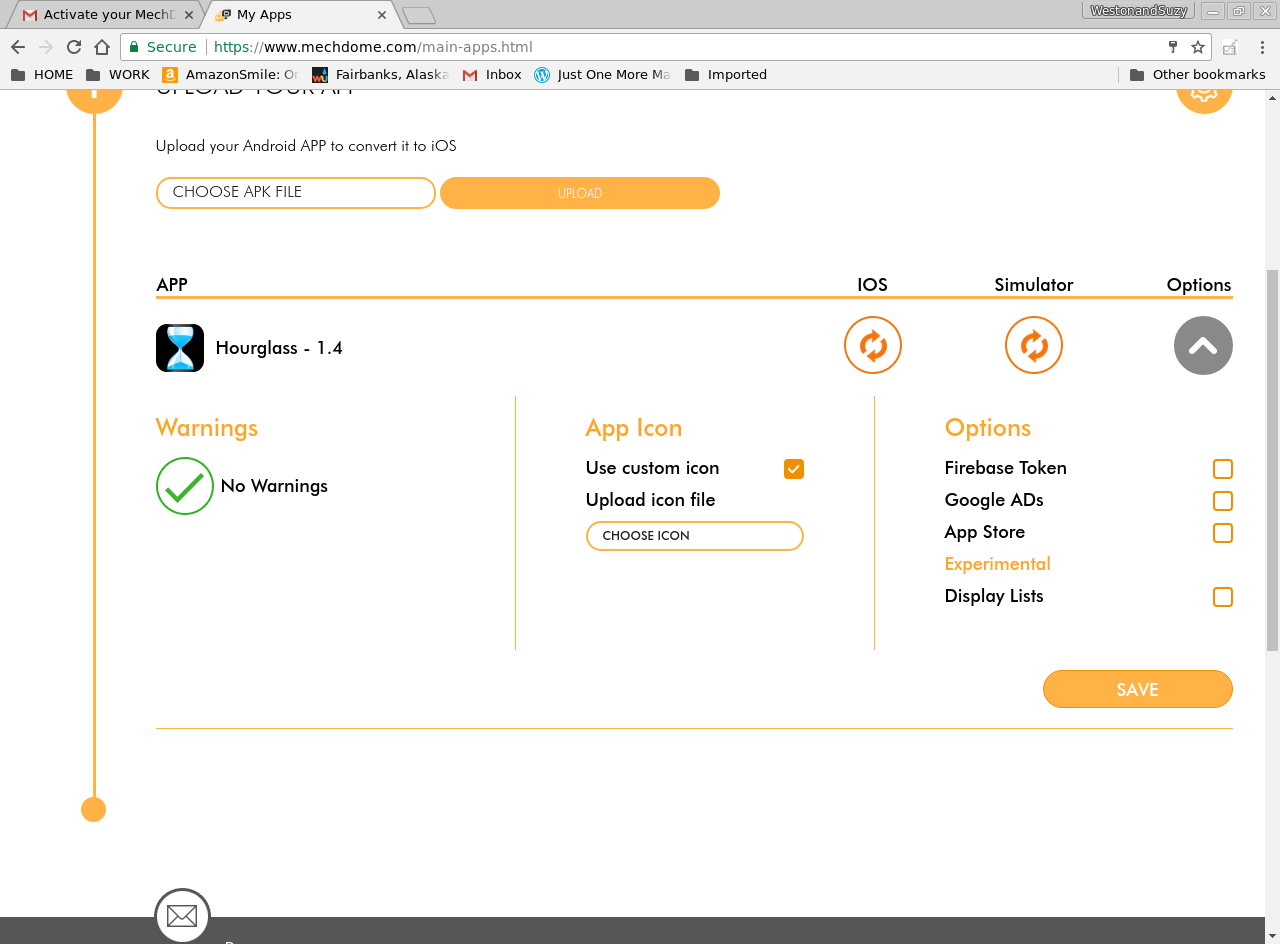Click the Simulator build refresh icon
1280x944 pixels.
1033,346
